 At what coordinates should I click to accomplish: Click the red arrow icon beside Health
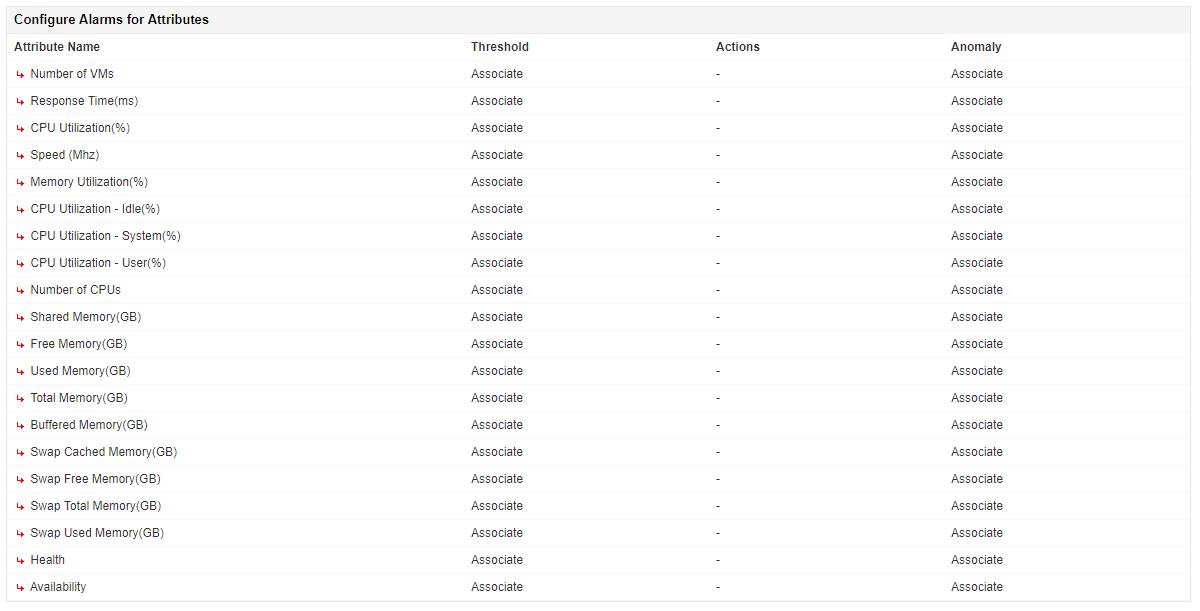pos(20,561)
